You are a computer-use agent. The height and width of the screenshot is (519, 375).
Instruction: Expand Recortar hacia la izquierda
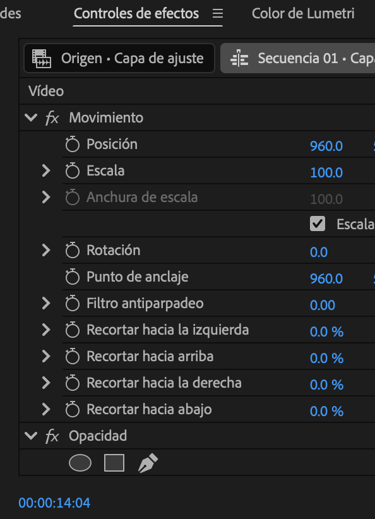point(46,330)
